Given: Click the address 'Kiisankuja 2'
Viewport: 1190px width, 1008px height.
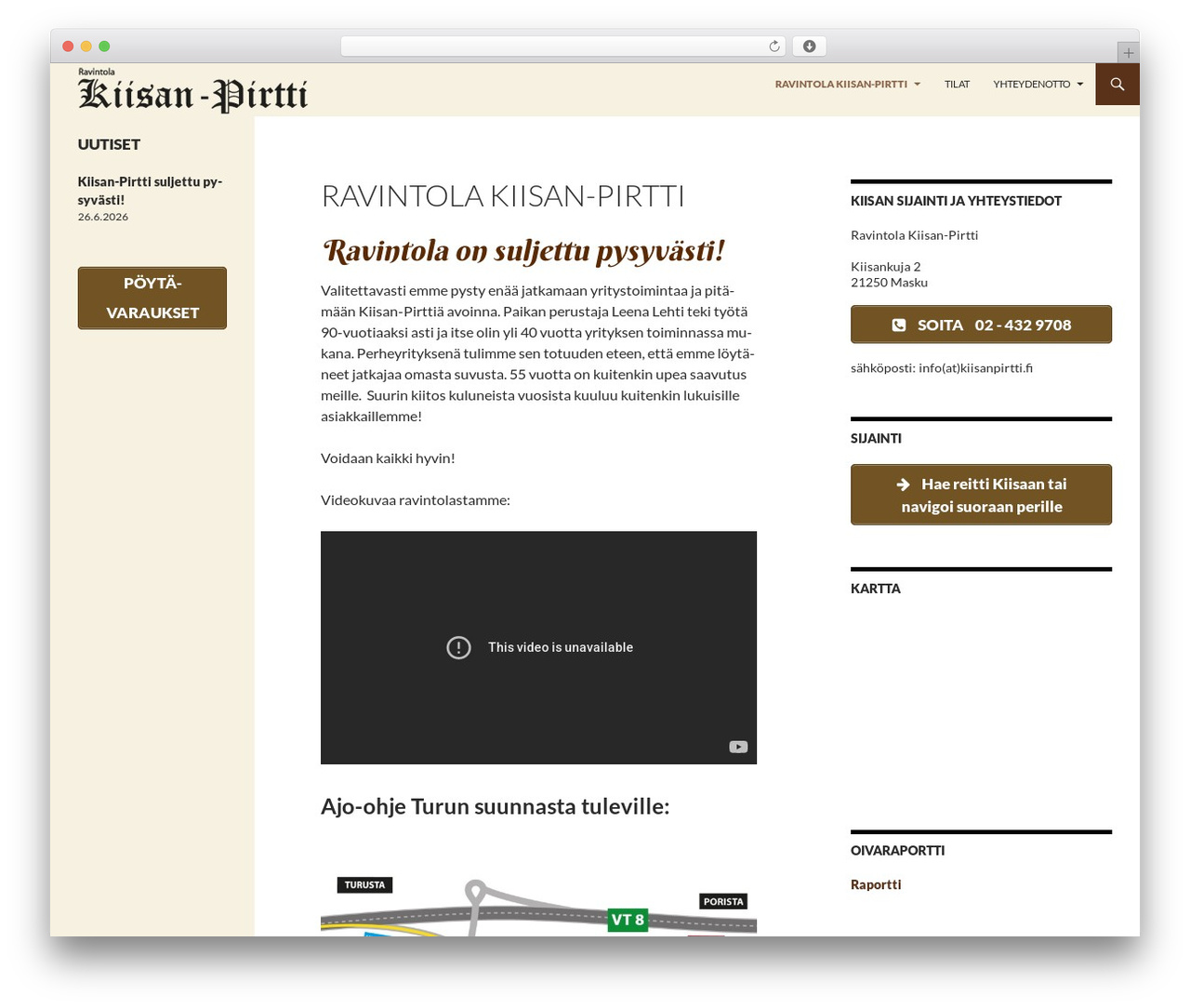Looking at the screenshot, I should click(886, 267).
